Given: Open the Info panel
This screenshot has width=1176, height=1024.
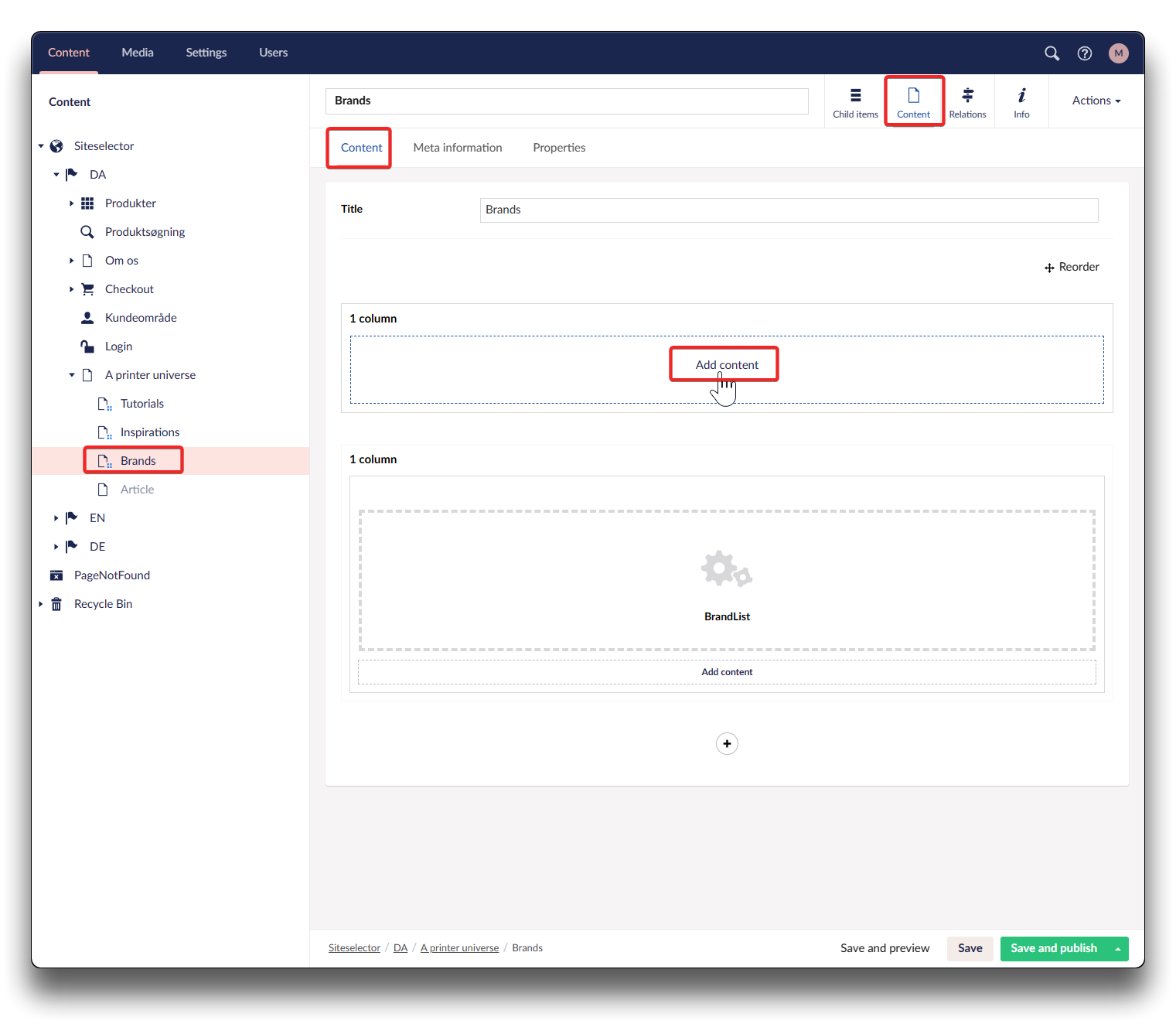Looking at the screenshot, I should [x=1021, y=102].
